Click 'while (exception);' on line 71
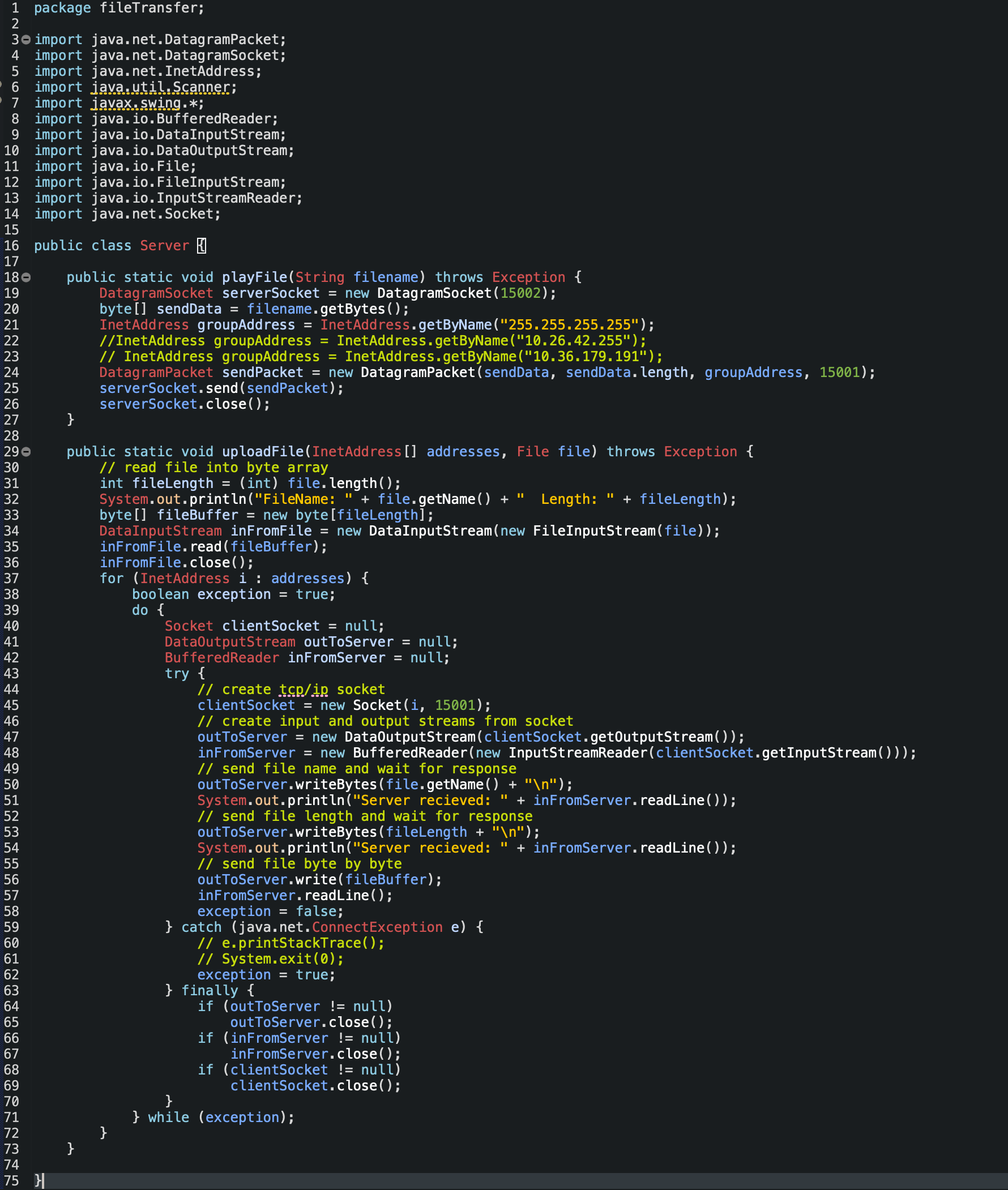1008x1190 pixels. (222, 1118)
